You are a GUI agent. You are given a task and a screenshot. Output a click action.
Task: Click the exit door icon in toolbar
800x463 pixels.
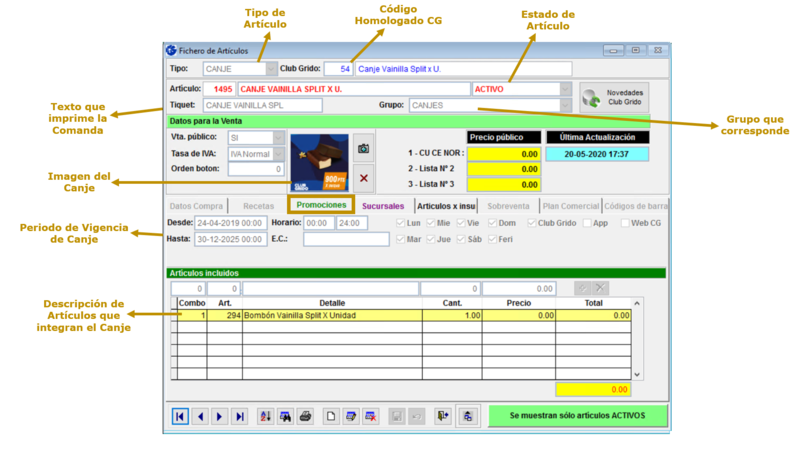pos(444,416)
